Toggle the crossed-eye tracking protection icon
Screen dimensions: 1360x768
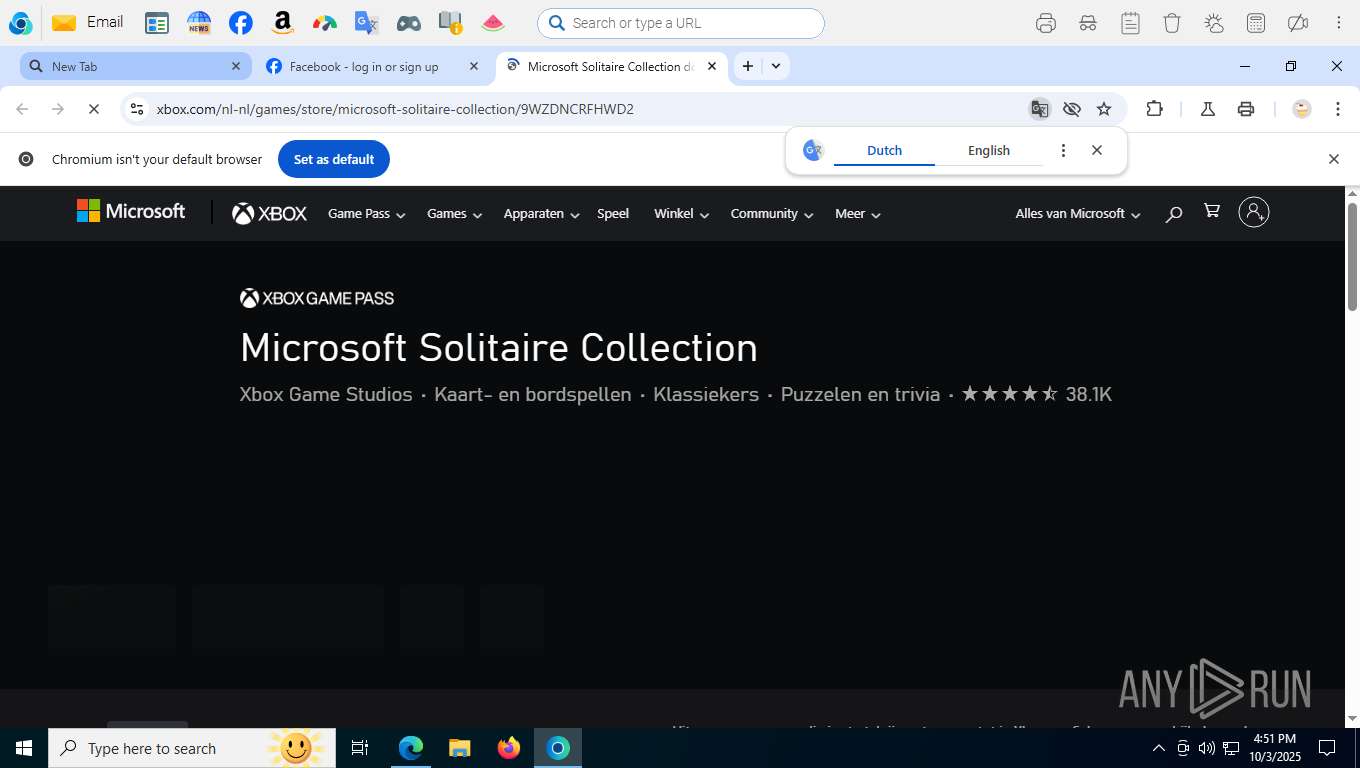(x=1072, y=109)
